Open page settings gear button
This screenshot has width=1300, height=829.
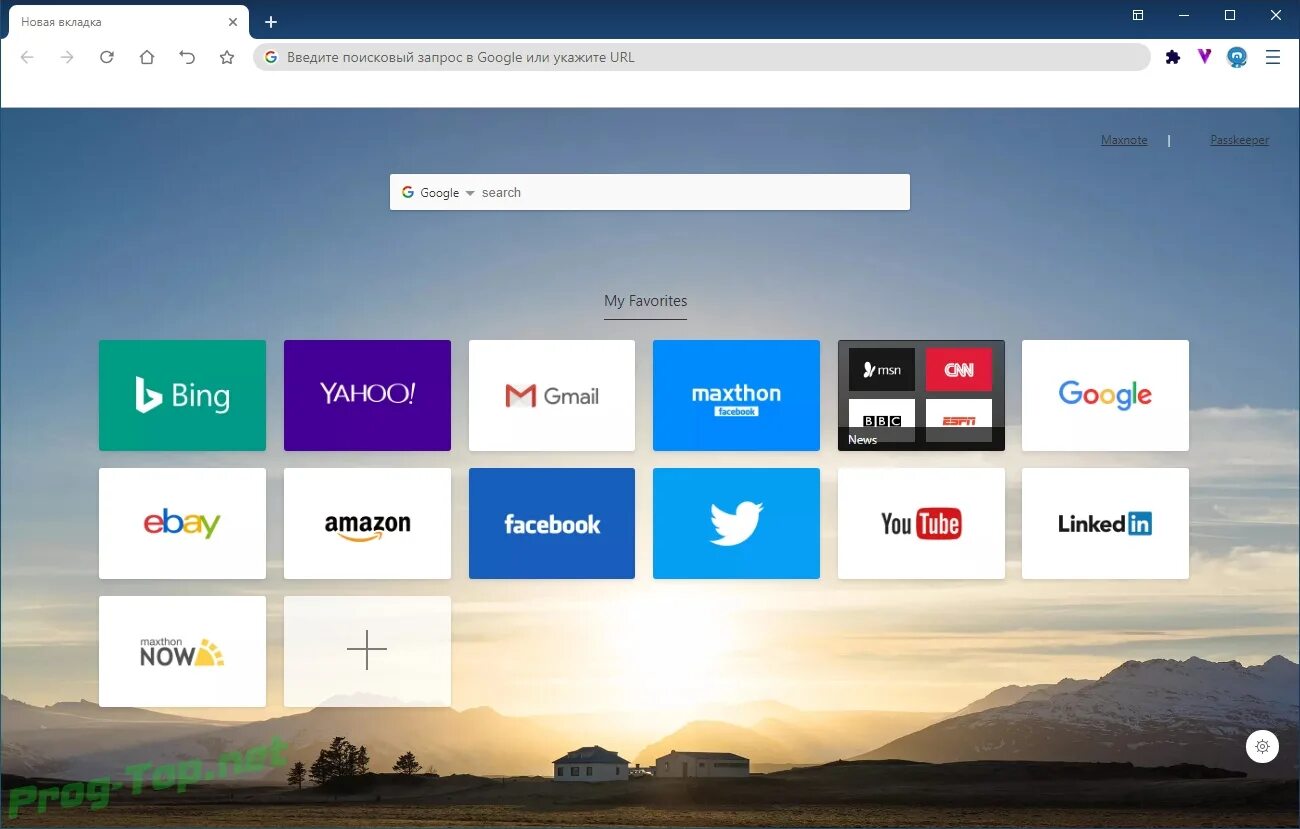[1262, 746]
